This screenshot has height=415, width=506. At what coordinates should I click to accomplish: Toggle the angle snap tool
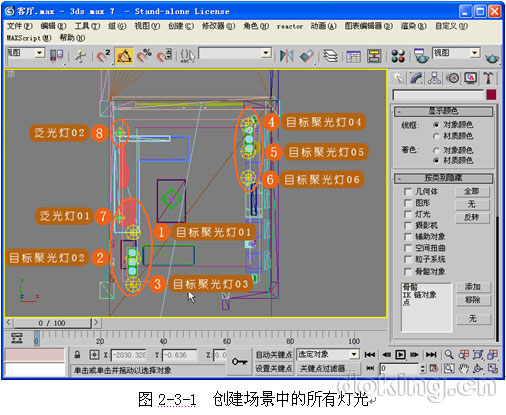[124, 56]
